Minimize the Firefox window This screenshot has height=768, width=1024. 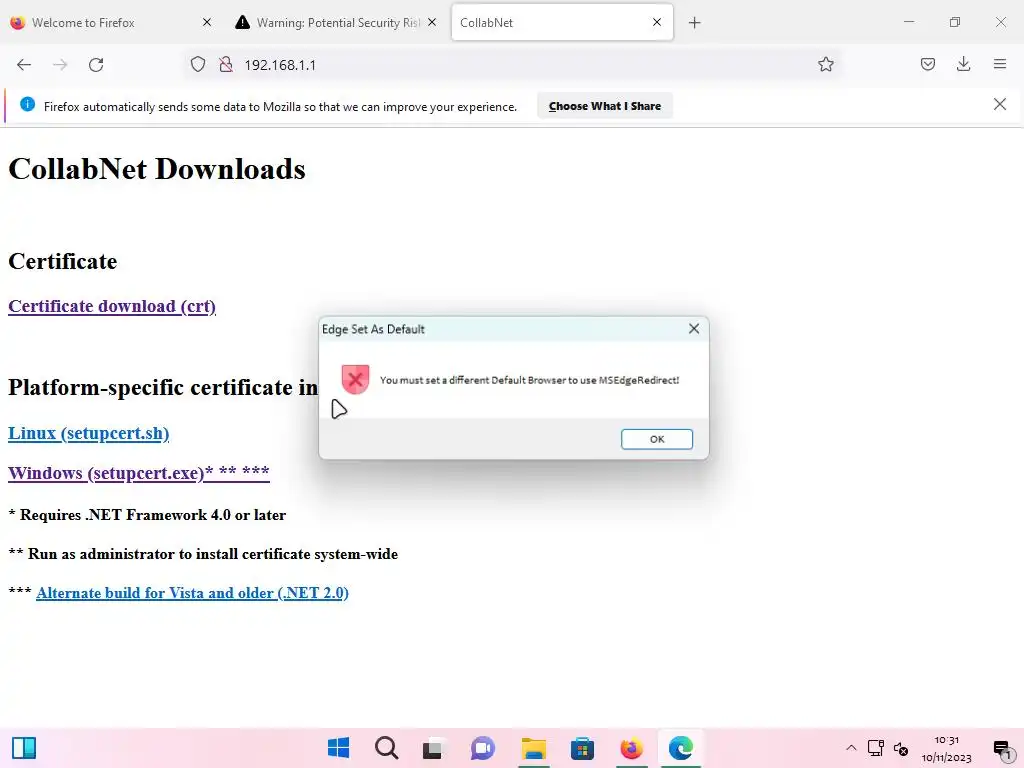tap(908, 22)
